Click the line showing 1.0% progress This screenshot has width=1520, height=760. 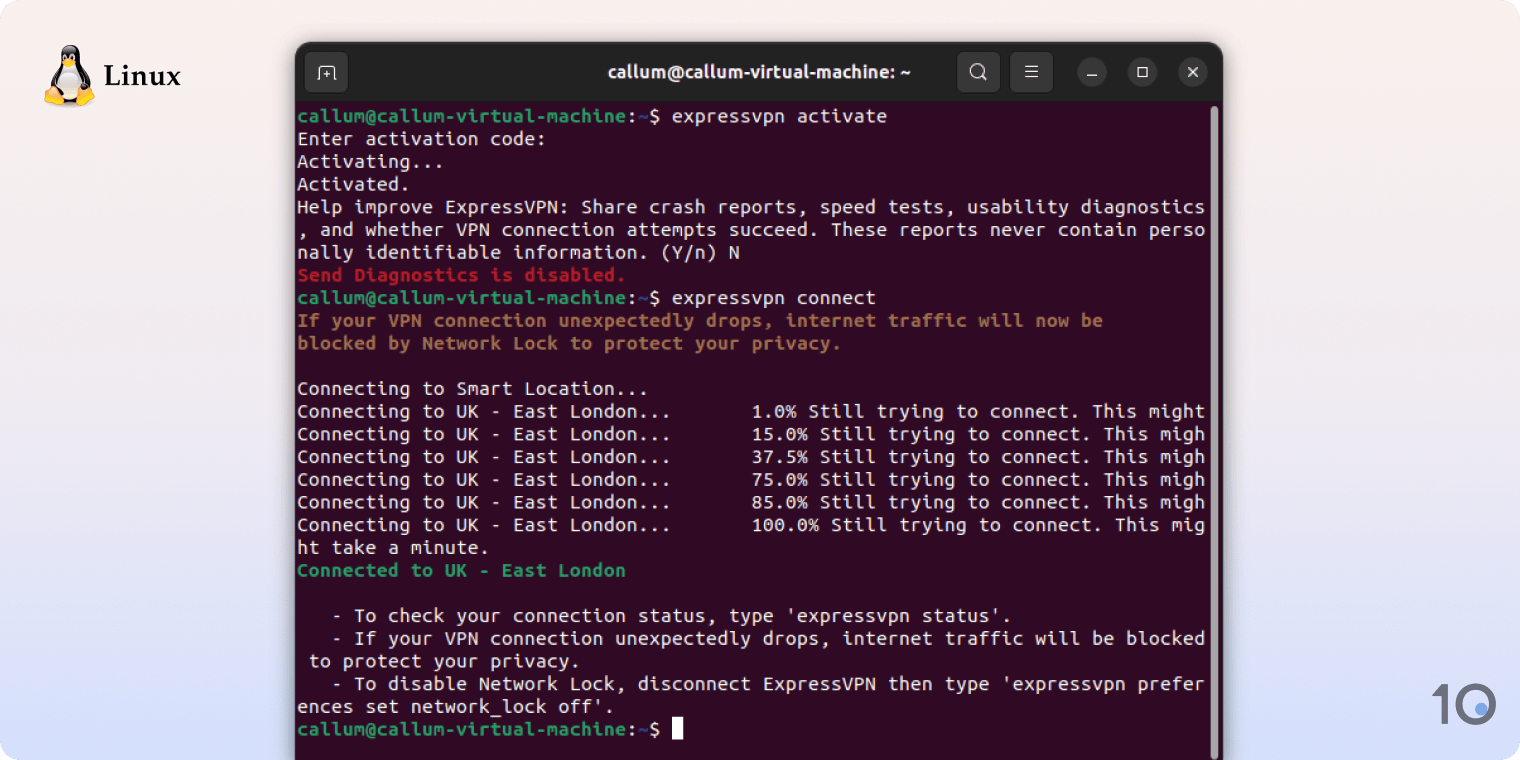coord(751,411)
